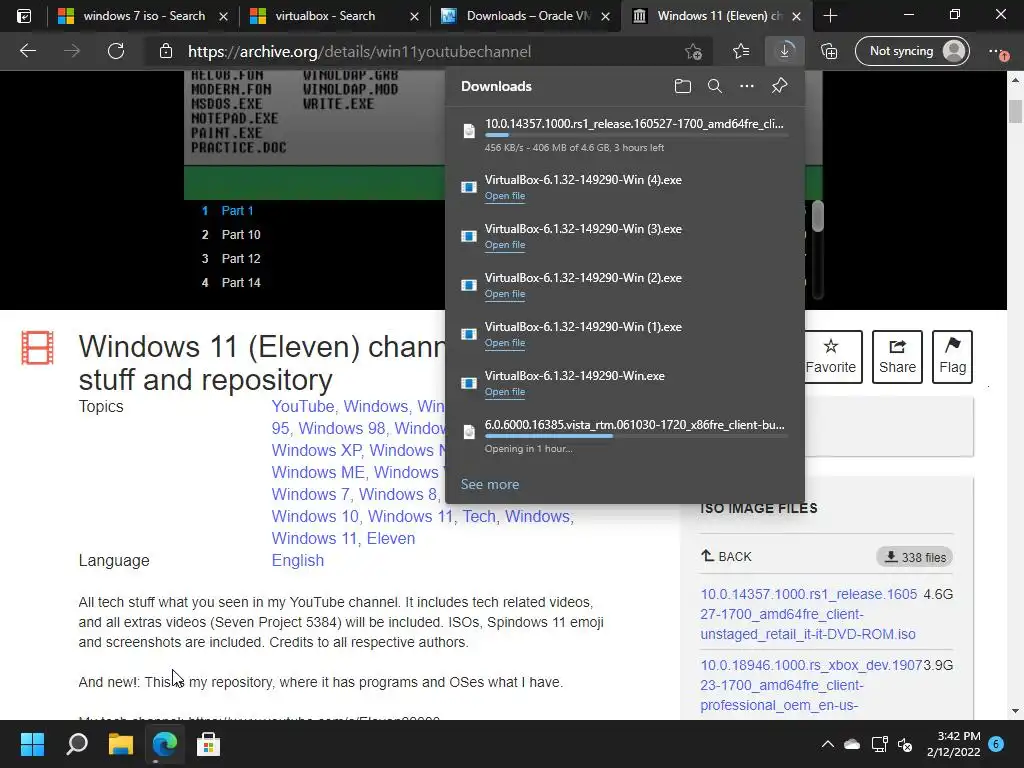Open the YouTube topic link

click(x=302, y=406)
